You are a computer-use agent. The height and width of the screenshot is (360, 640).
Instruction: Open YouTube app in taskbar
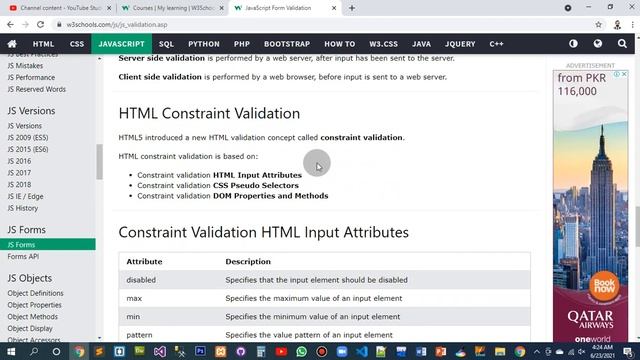coord(281,351)
